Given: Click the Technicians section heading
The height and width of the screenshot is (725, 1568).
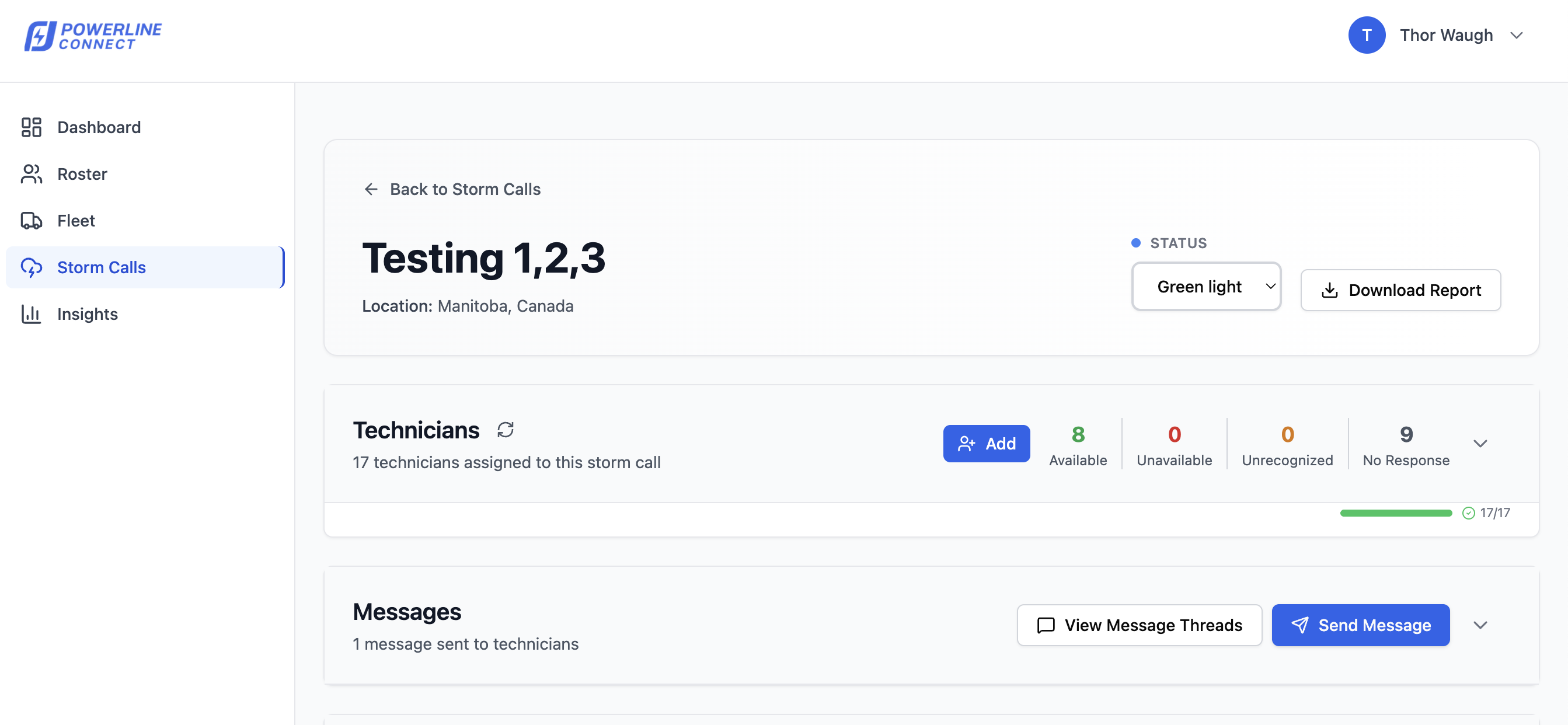Looking at the screenshot, I should point(416,430).
